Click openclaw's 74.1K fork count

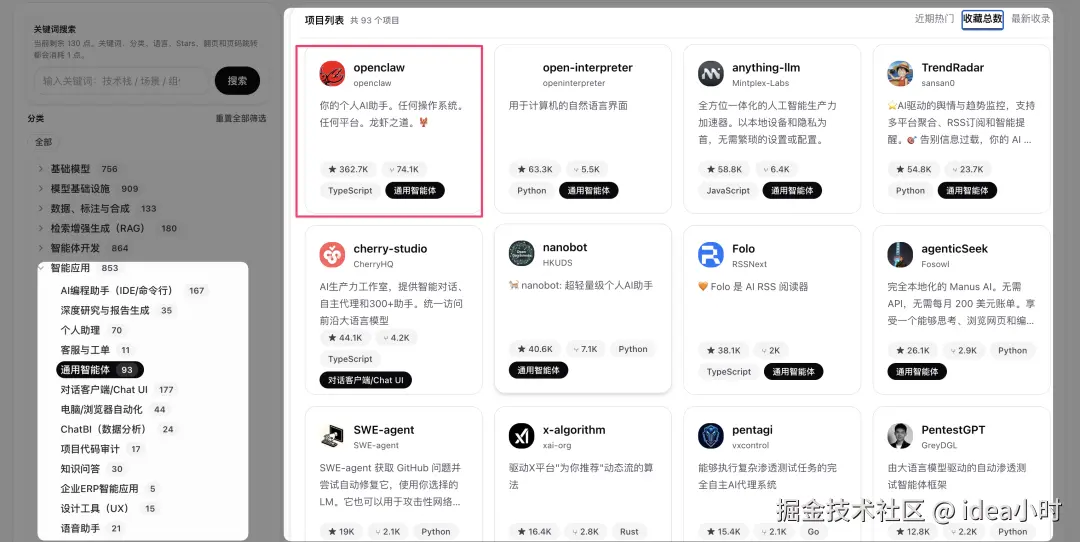coord(404,169)
